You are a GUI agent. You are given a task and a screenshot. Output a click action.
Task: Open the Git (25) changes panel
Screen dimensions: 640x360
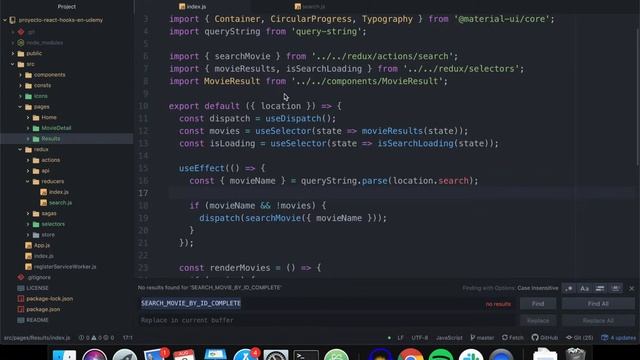click(579, 338)
